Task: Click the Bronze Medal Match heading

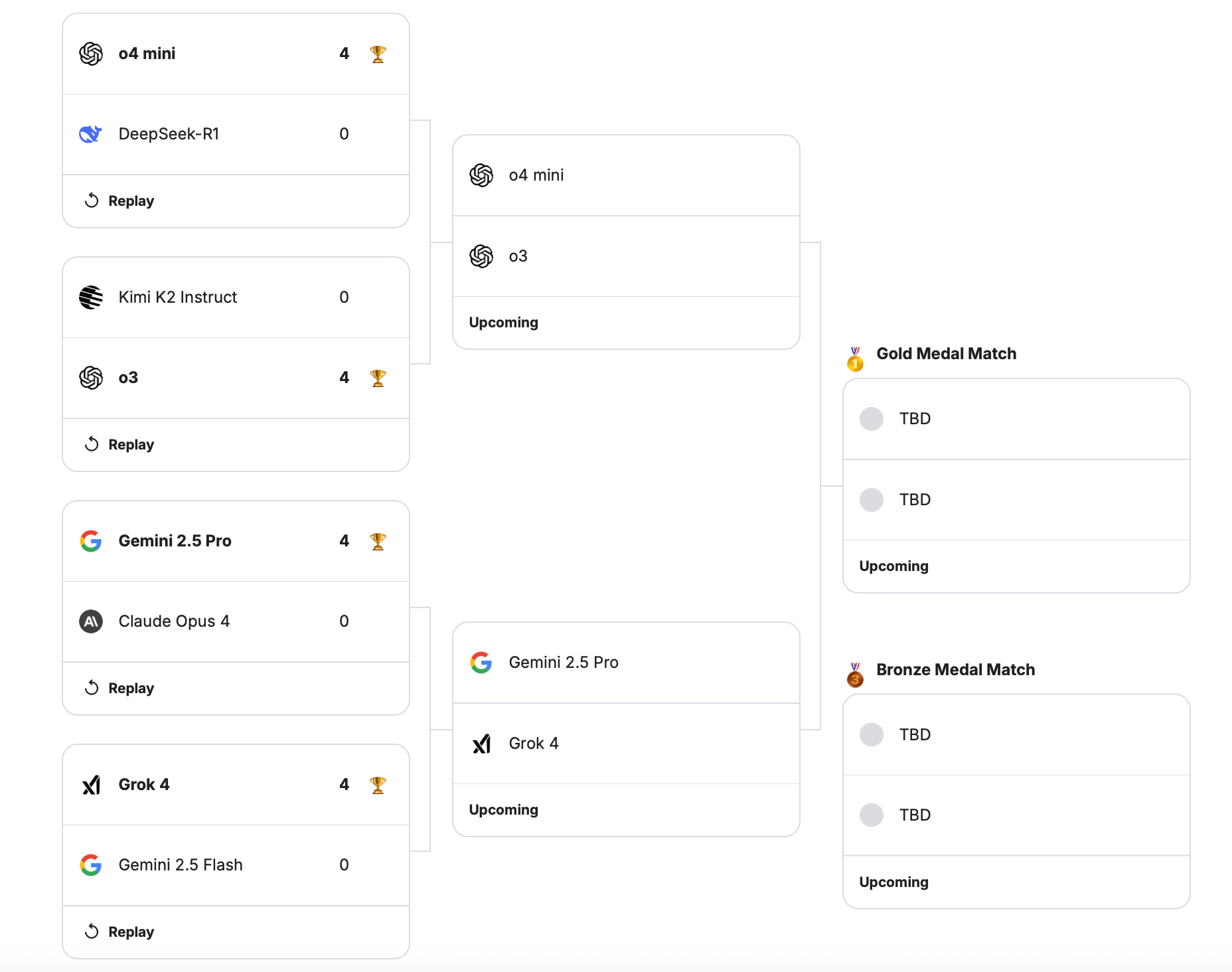Action: 956,670
